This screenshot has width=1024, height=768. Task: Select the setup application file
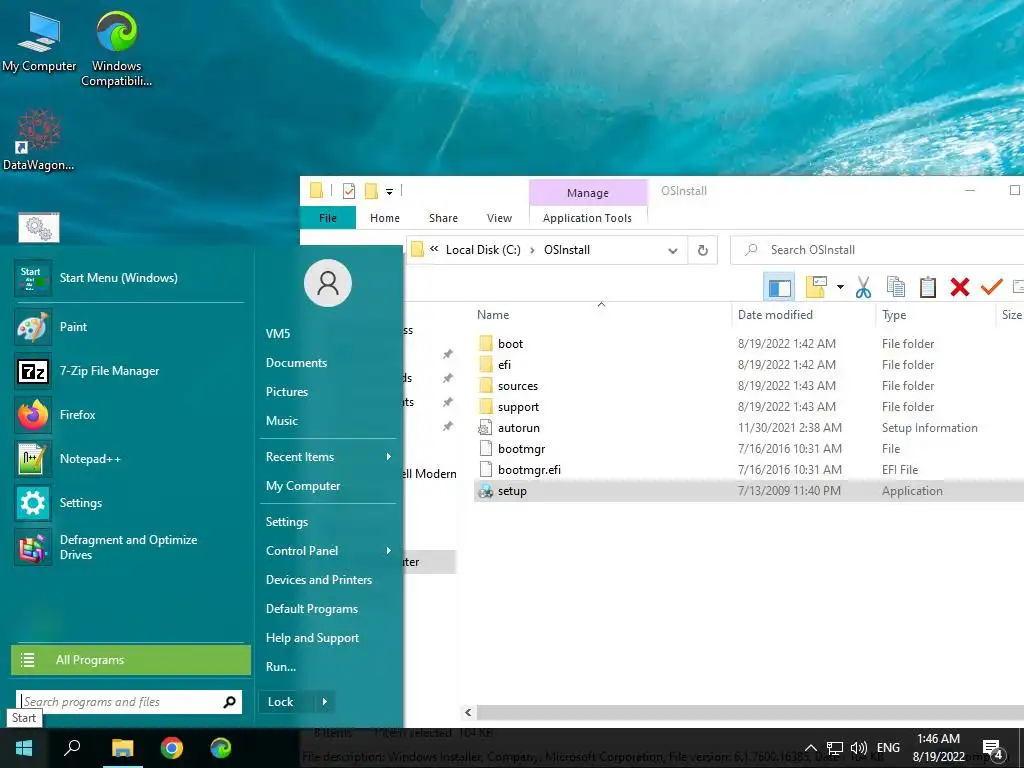click(749, 491)
